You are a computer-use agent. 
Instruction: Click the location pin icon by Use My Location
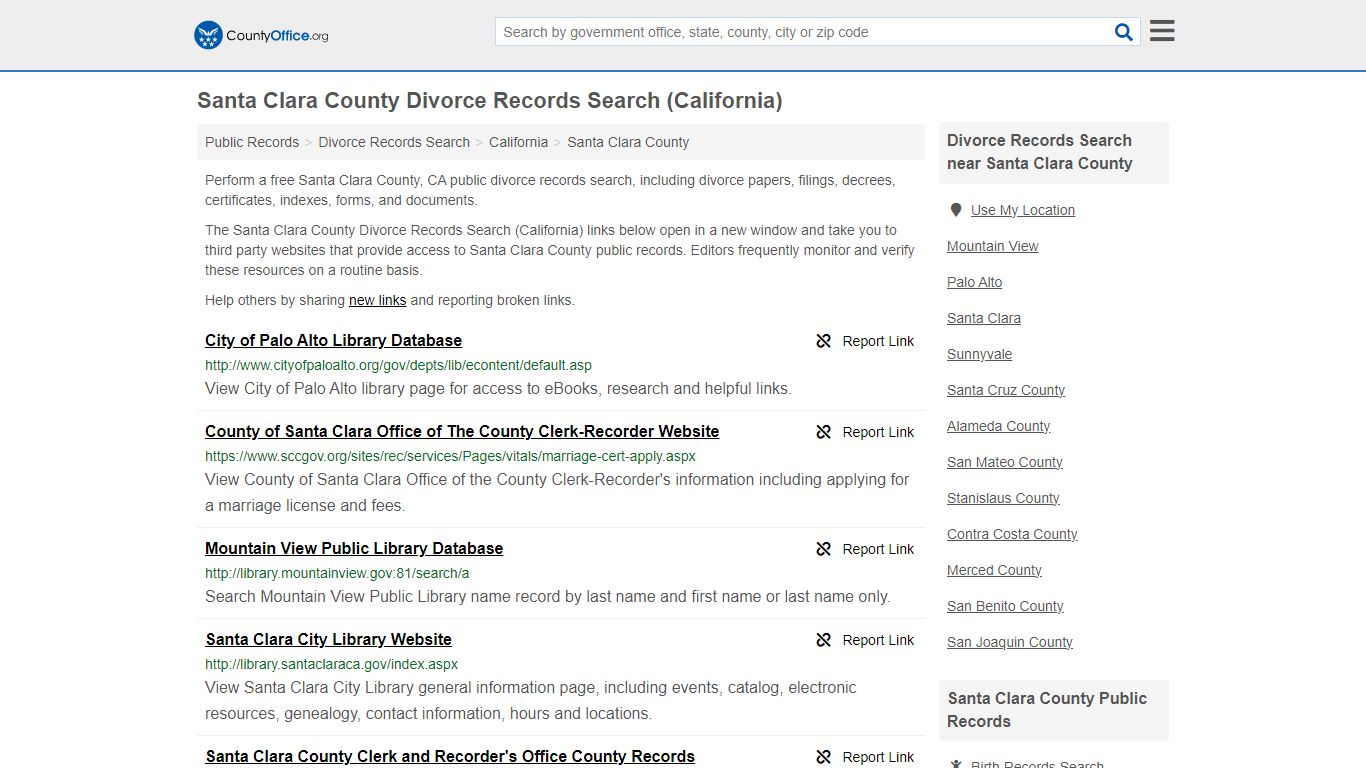[x=956, y=210]
